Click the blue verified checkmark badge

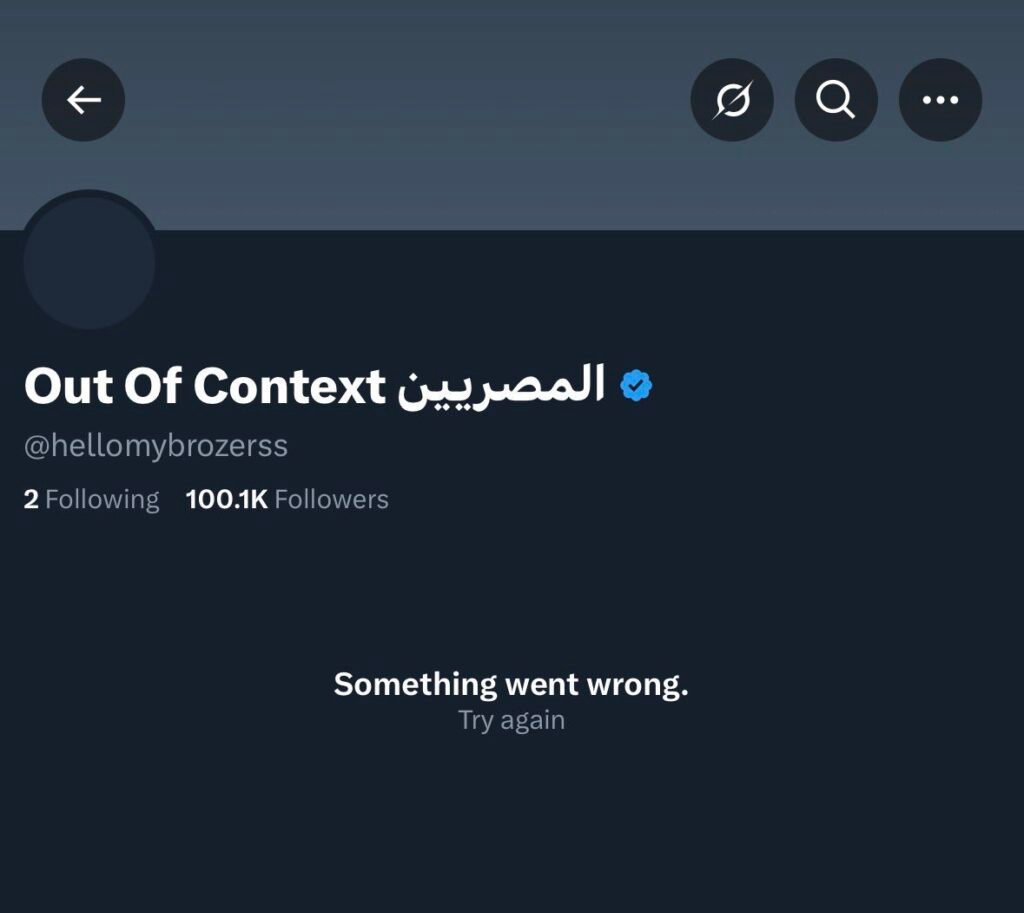click(636, 386)
